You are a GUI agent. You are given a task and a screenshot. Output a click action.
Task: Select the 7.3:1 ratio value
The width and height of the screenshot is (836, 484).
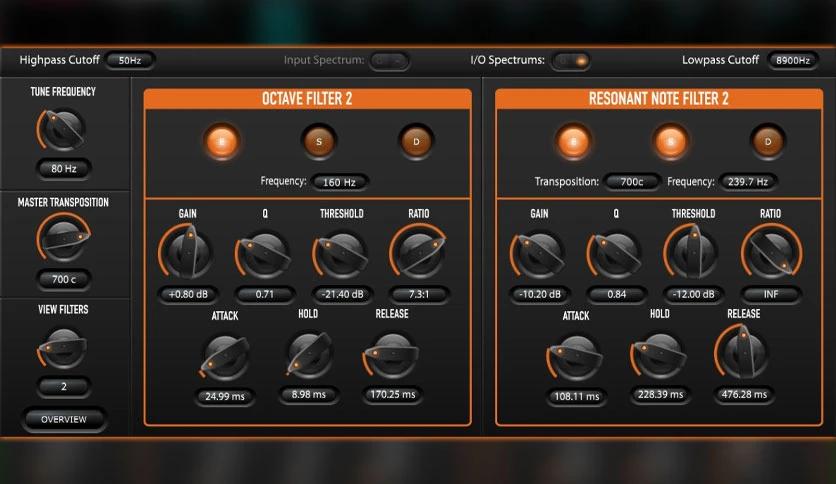419,294
